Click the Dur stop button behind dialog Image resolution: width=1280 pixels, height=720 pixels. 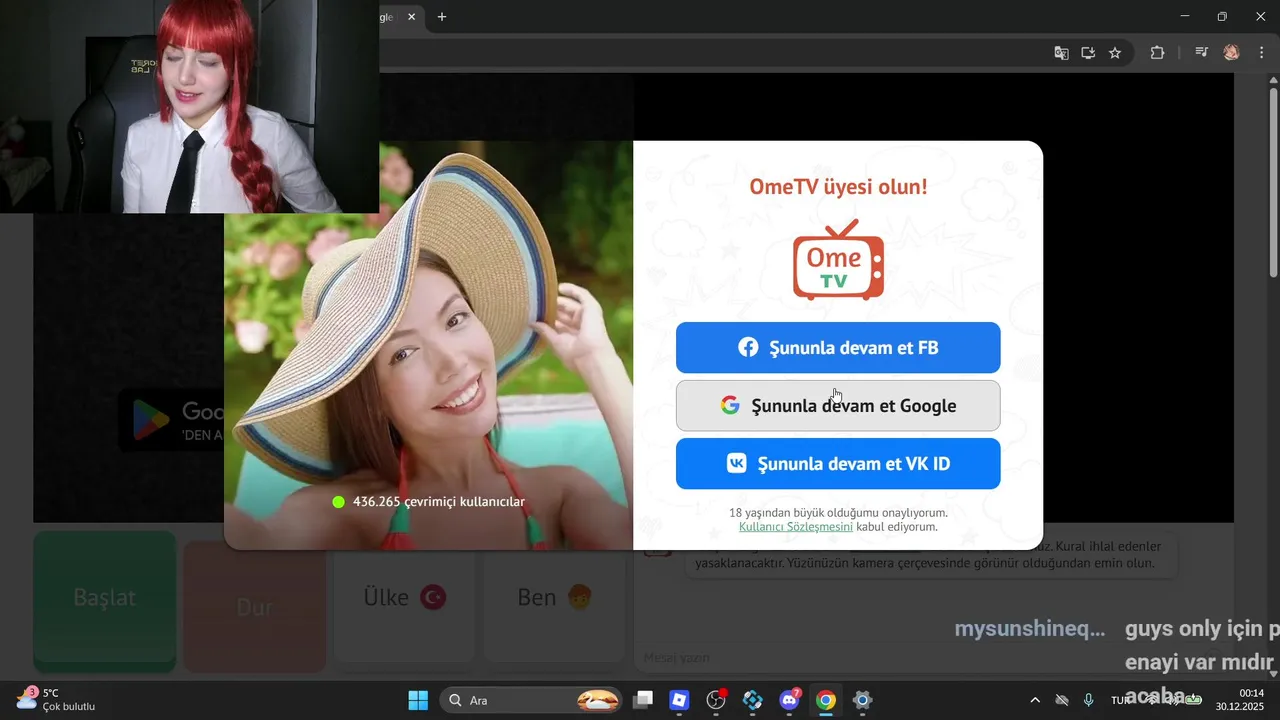tap(255, 606)
